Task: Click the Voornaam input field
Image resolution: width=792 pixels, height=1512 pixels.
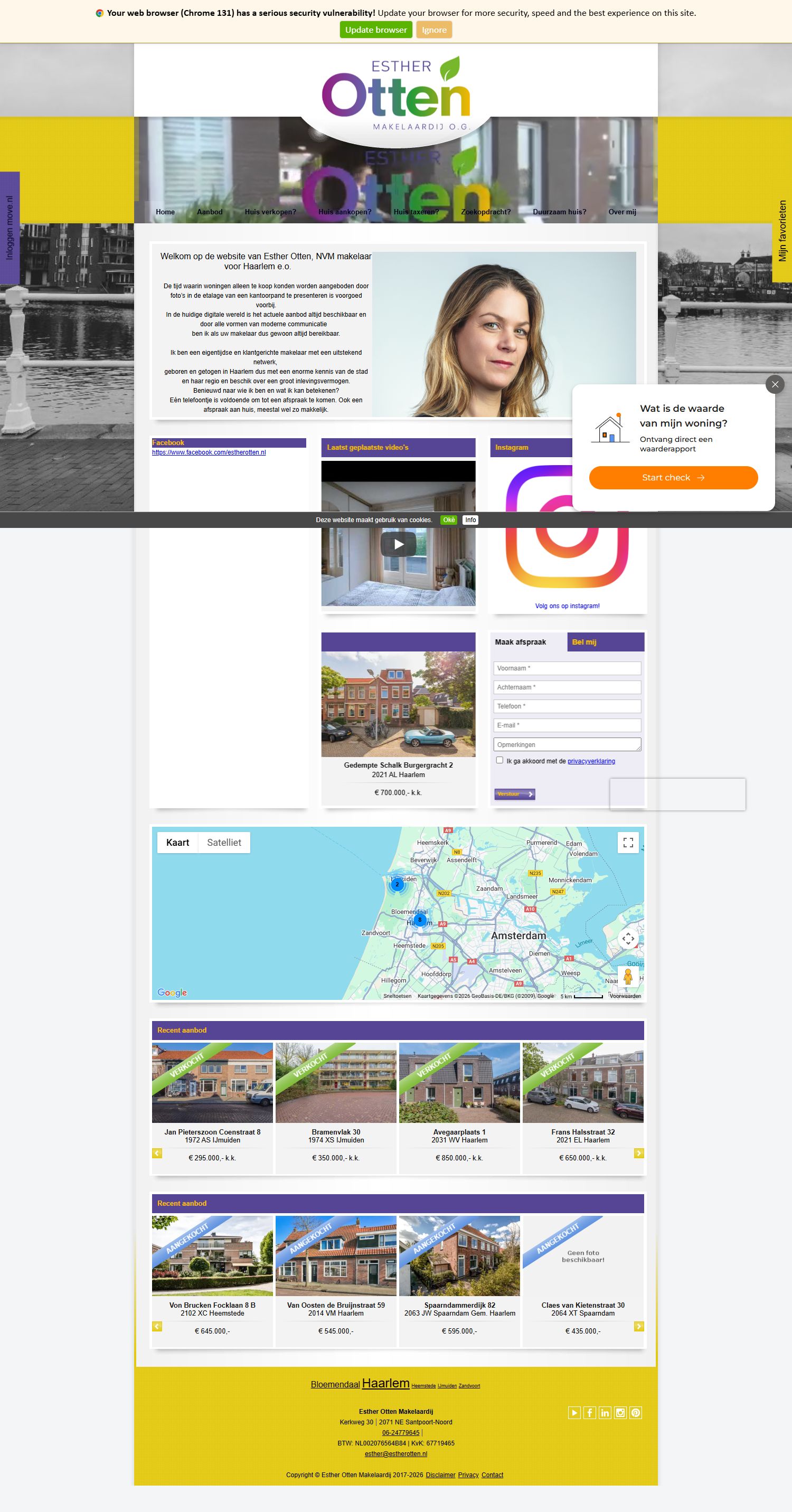Action: pyautogui.click(x=567, y=668)
